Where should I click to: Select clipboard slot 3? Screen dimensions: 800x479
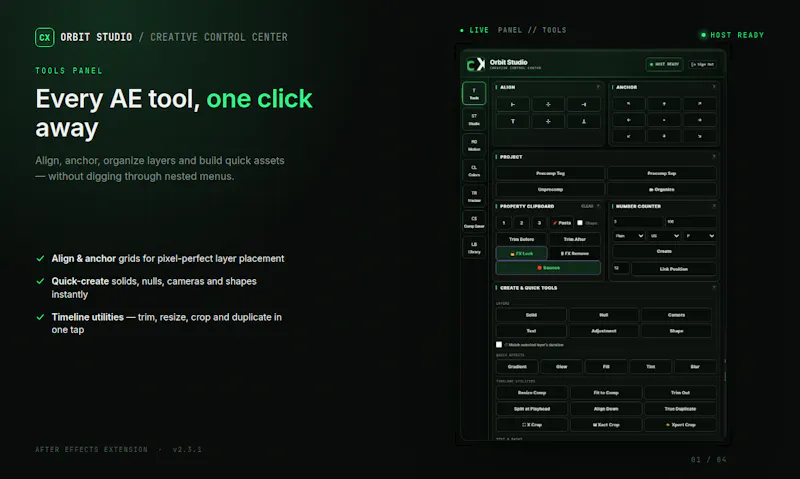point(539,223)
